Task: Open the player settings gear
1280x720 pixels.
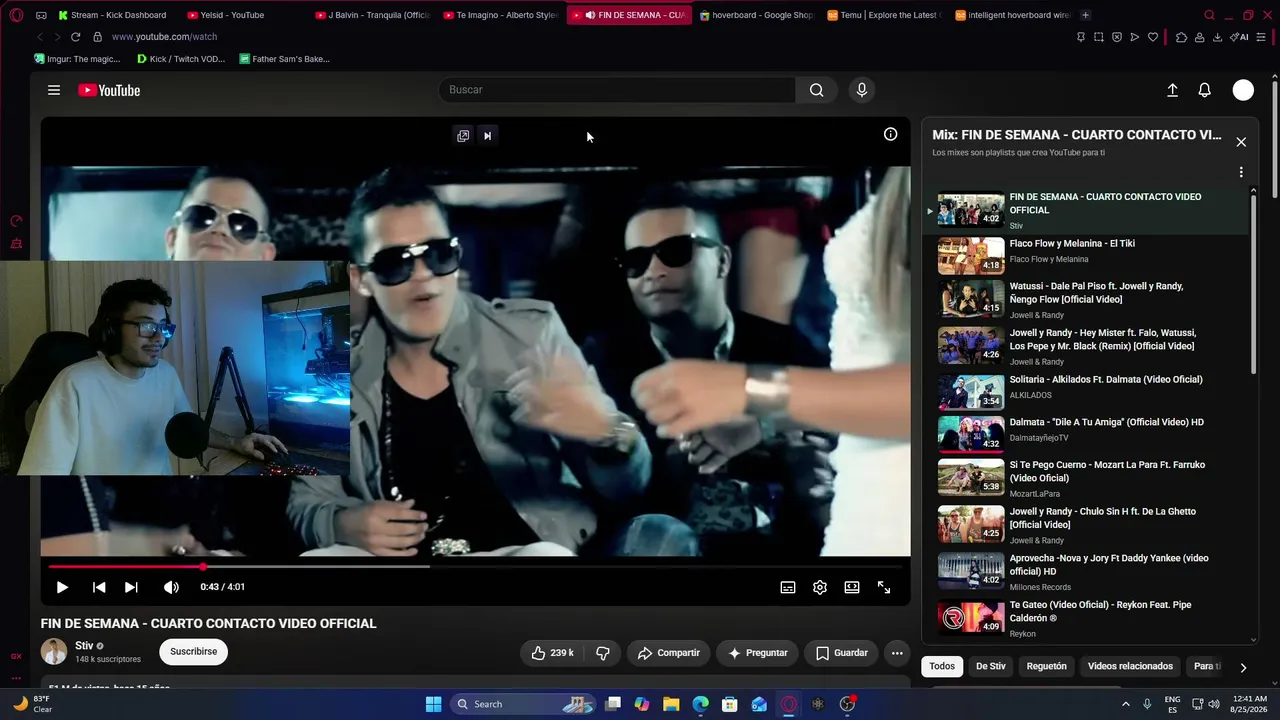Action: (x=820, y=587)
